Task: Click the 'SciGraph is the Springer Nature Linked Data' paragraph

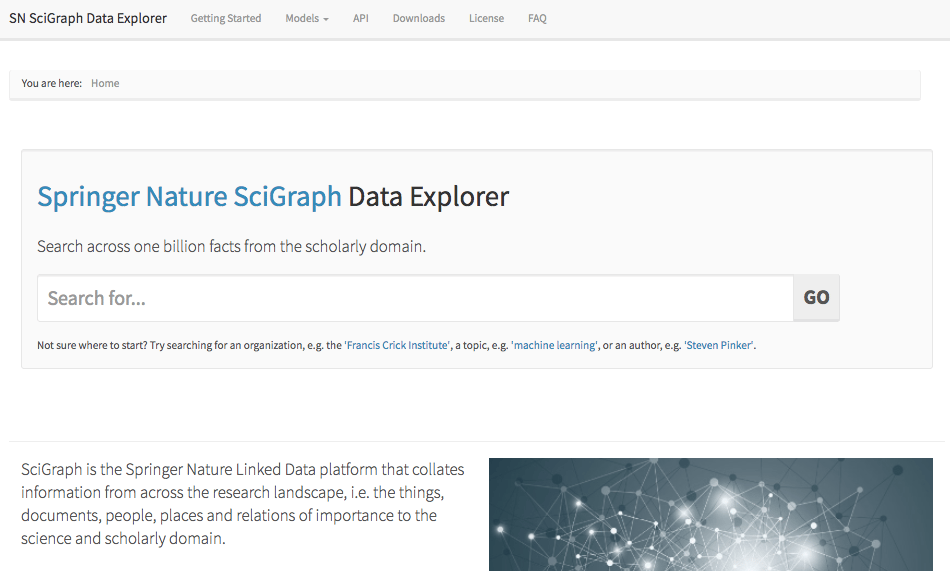Action: click(x=242, y=504)
